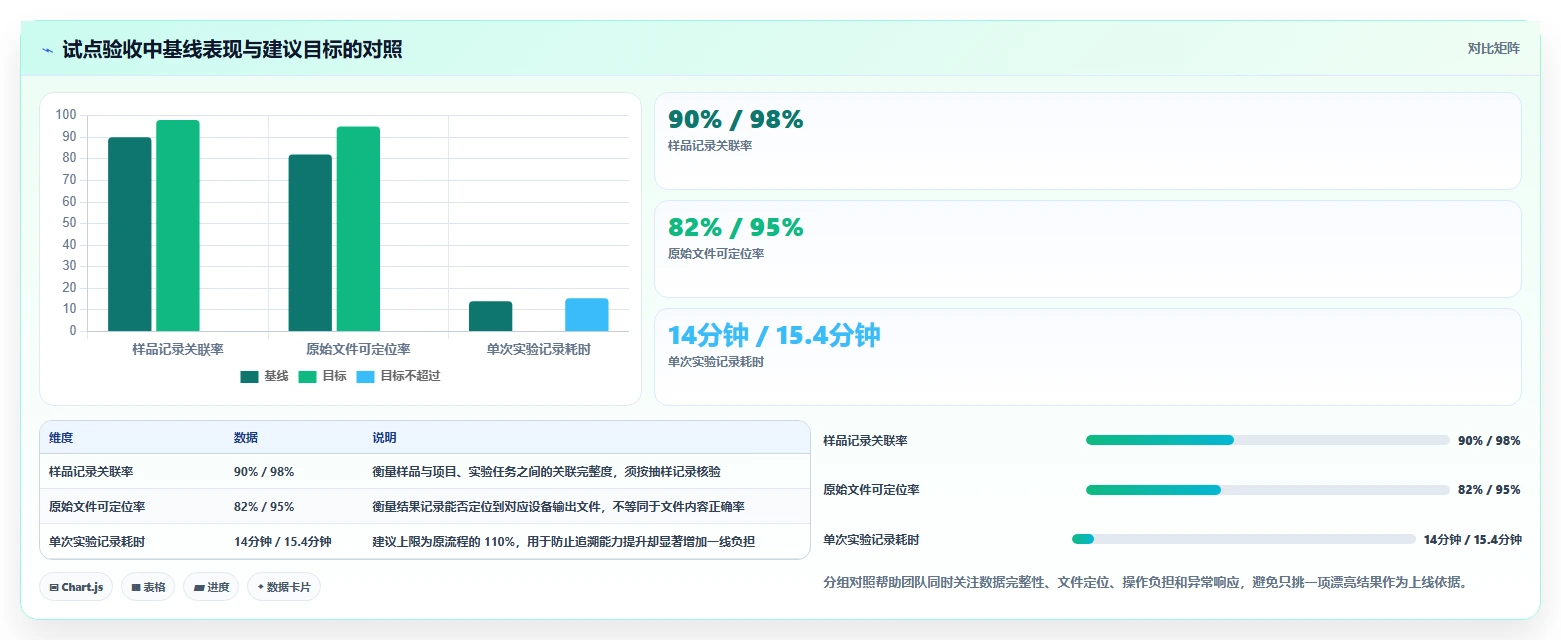Click the 目标 bar for 原始文件可定位率
This screenshot has width=1561, height=640.
pos(358,229)
